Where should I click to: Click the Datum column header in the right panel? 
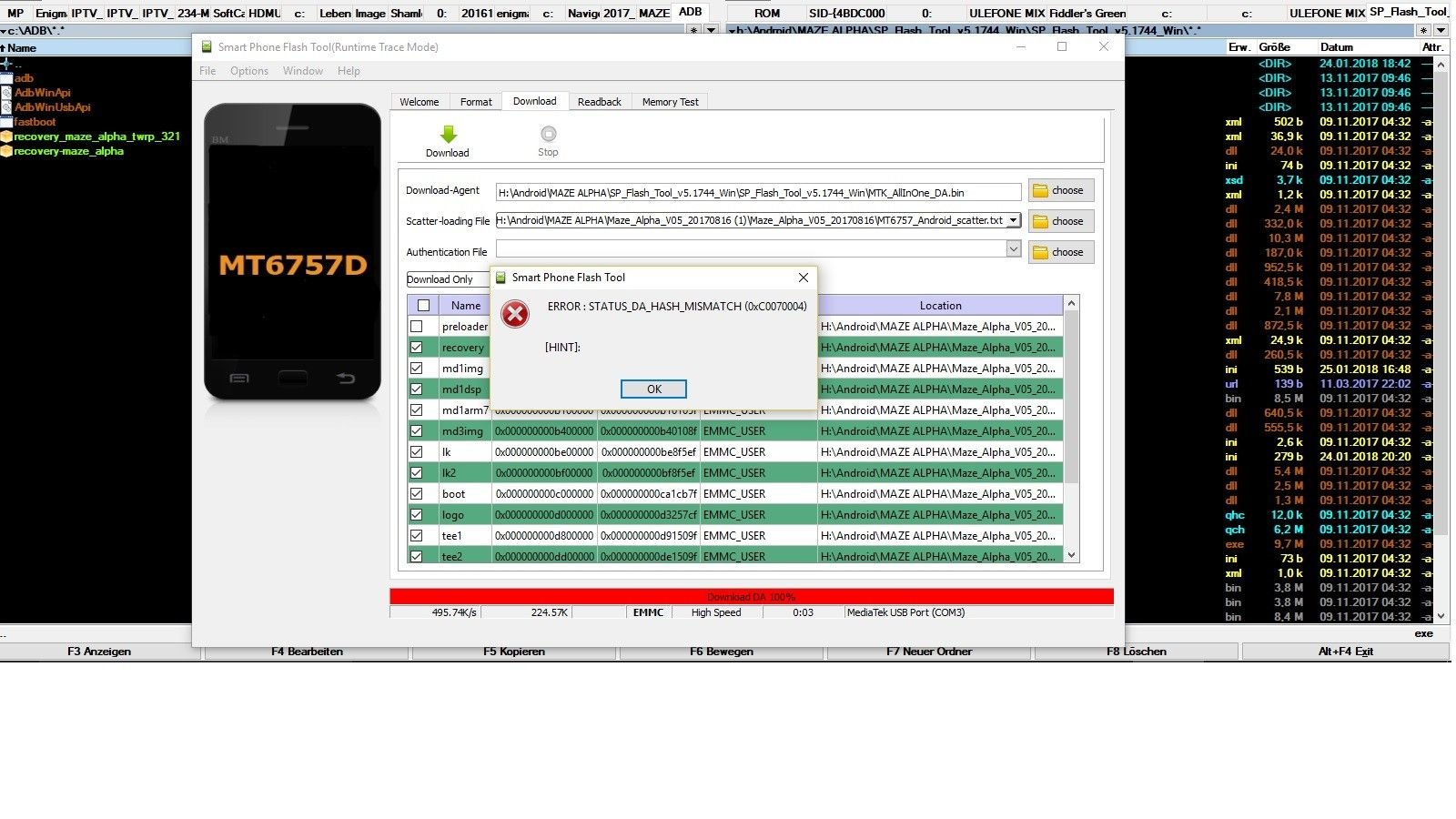point(1337,47)
